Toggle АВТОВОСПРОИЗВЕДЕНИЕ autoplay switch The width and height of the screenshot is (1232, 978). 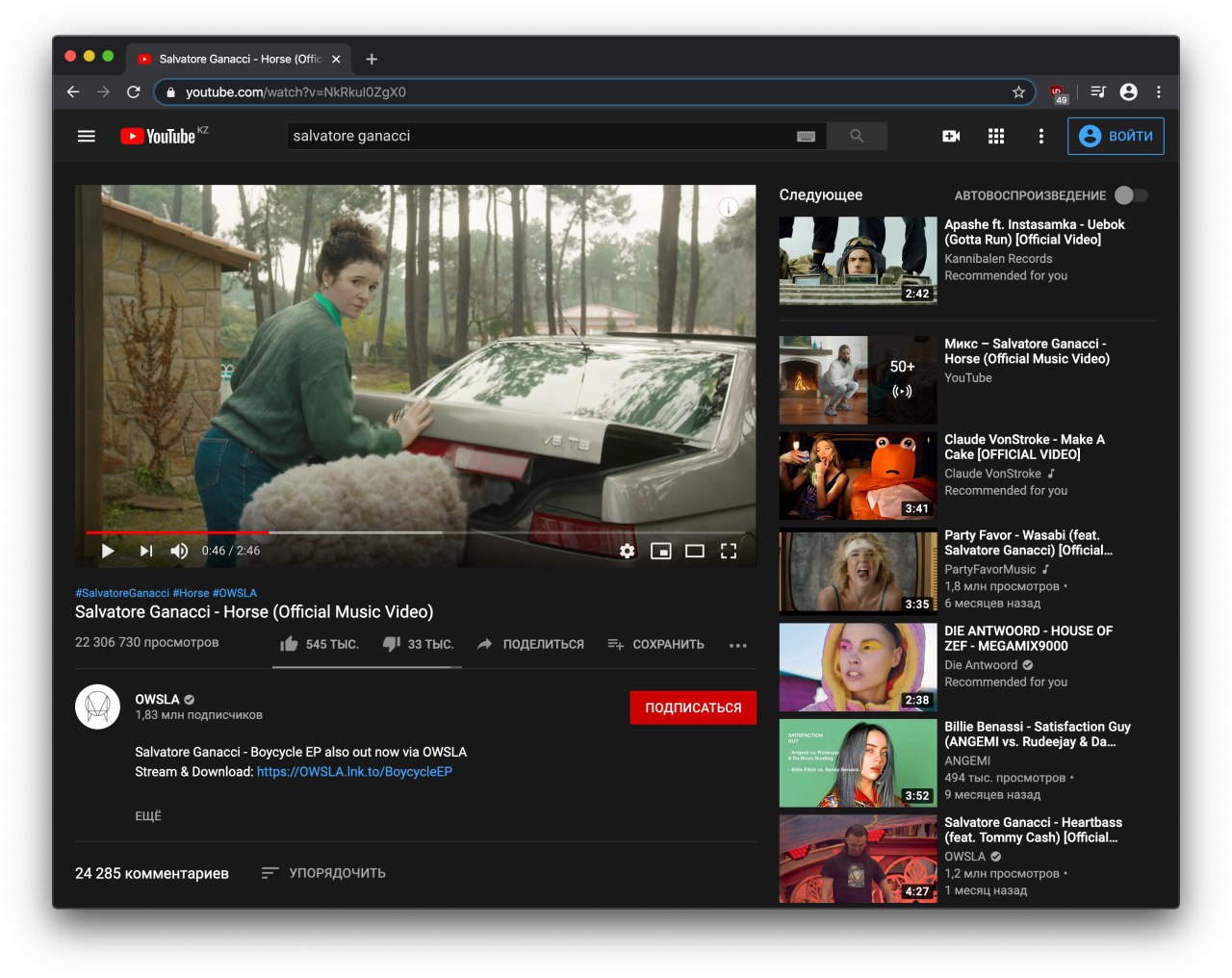1131,195
